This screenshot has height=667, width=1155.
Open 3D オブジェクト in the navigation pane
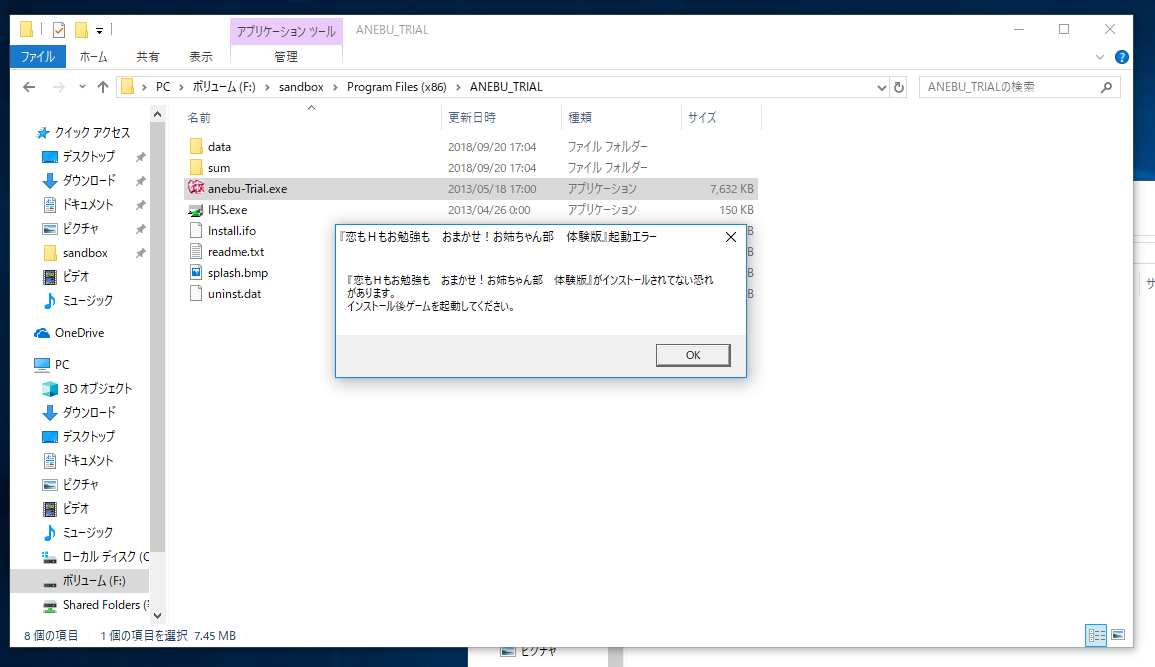pos(97,388)
